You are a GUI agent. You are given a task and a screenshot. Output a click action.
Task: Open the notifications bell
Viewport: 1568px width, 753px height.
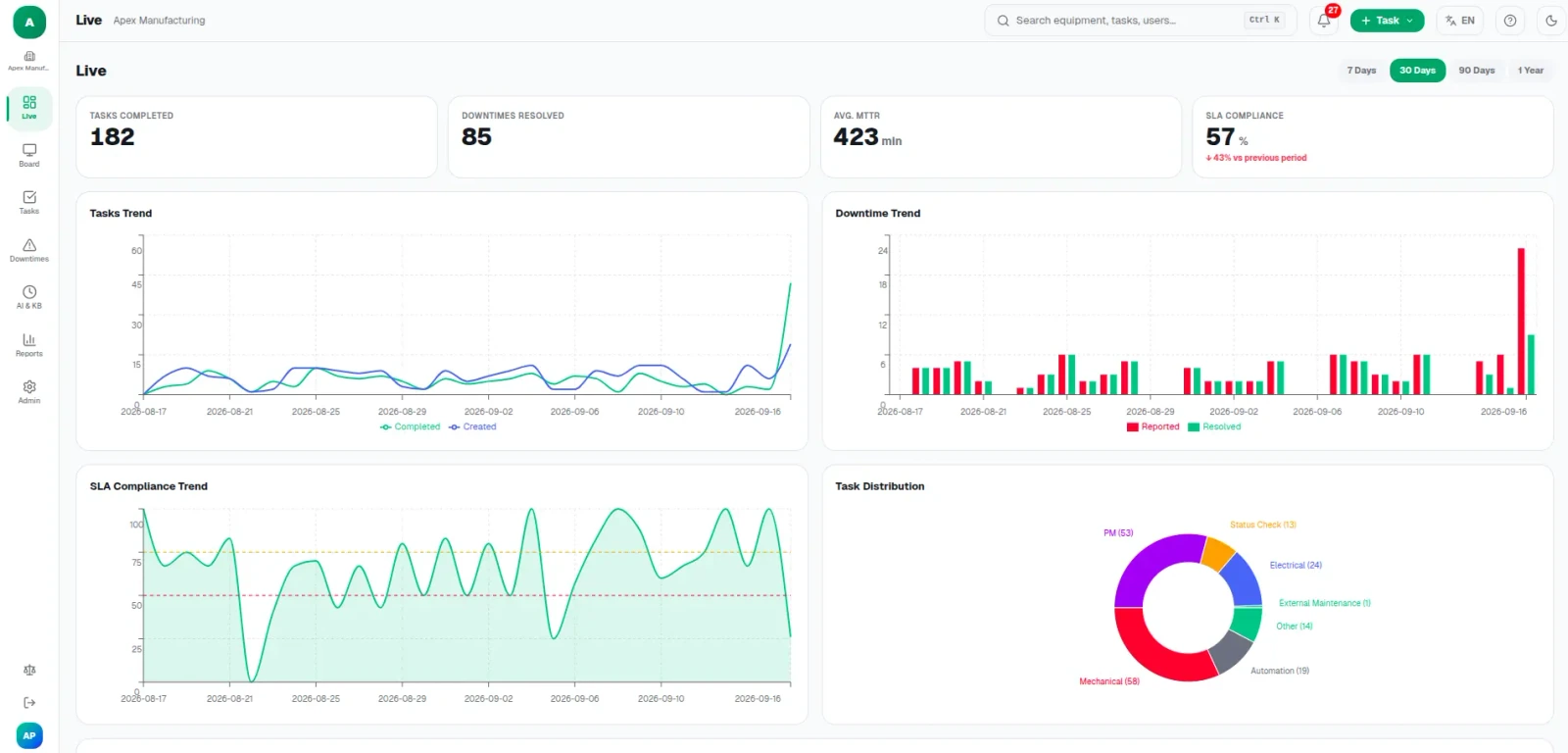1324,21
